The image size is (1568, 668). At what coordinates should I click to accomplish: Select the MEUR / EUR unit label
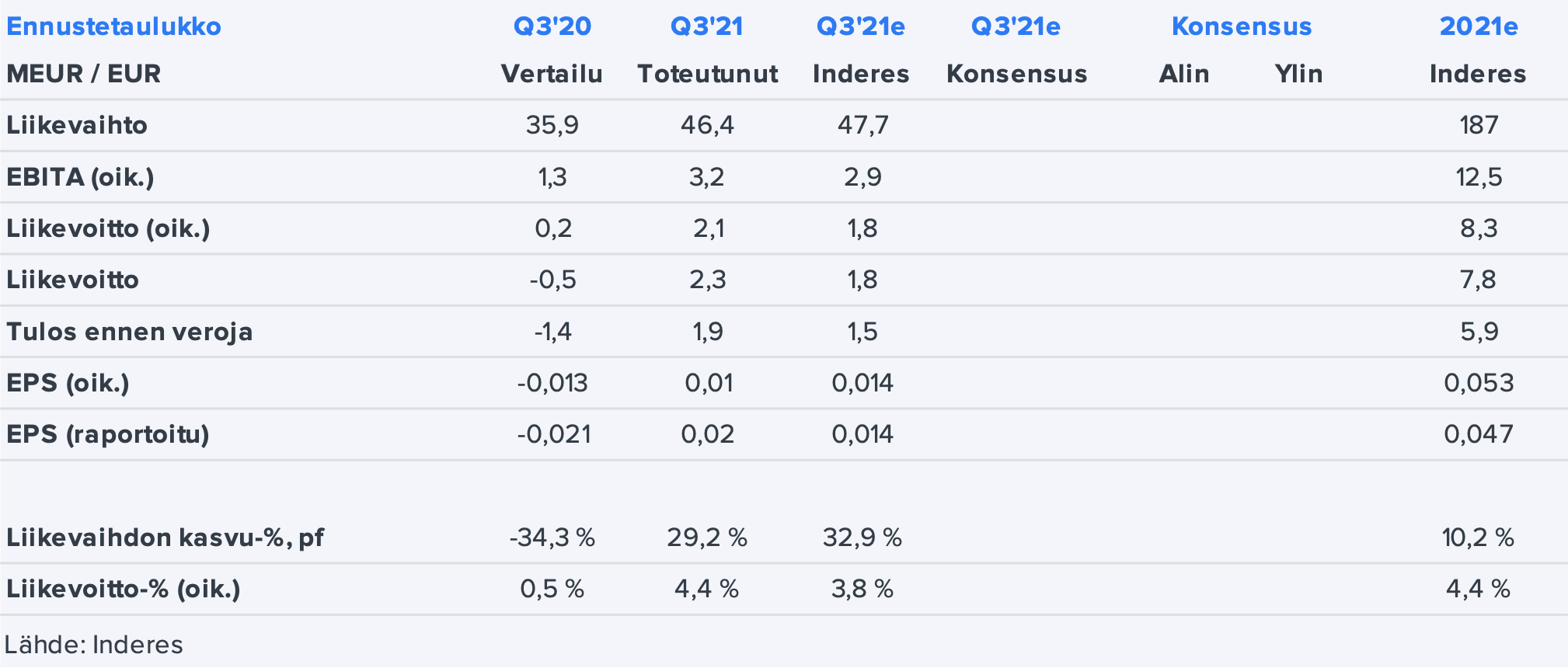(84, 74)
